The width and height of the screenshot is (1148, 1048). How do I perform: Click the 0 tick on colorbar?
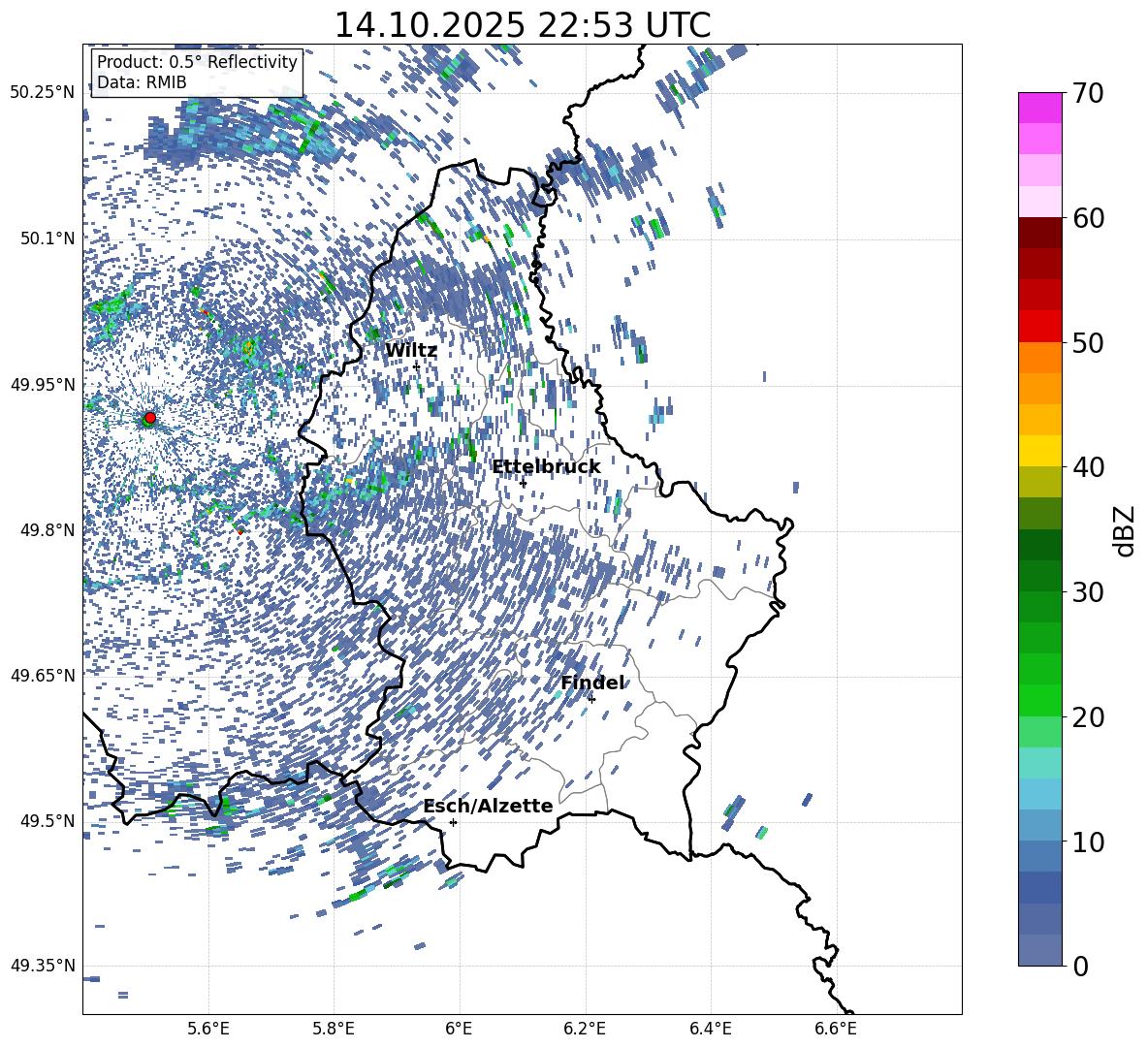coord(1080,966)
